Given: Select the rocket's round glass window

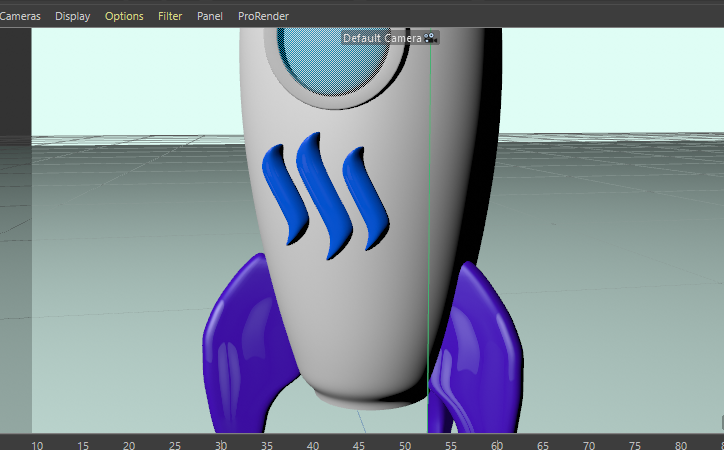Looking at the screenshot, I should point(332,60).
